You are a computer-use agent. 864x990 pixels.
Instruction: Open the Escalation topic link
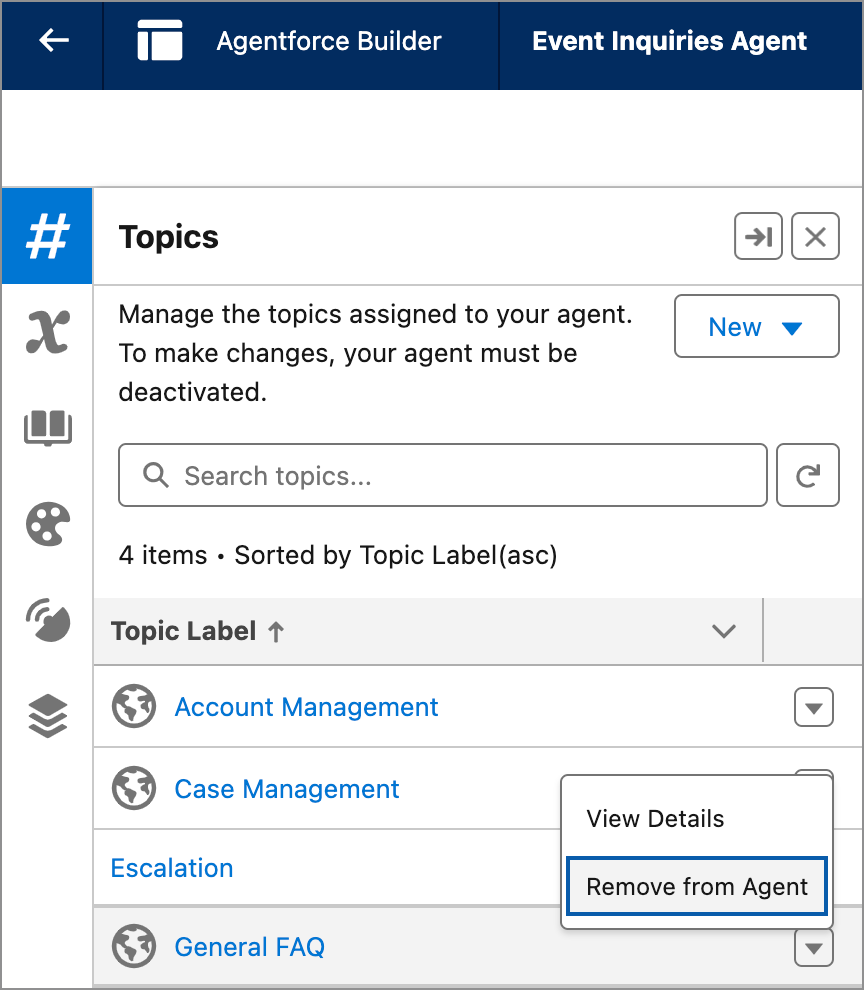point(172,868)
